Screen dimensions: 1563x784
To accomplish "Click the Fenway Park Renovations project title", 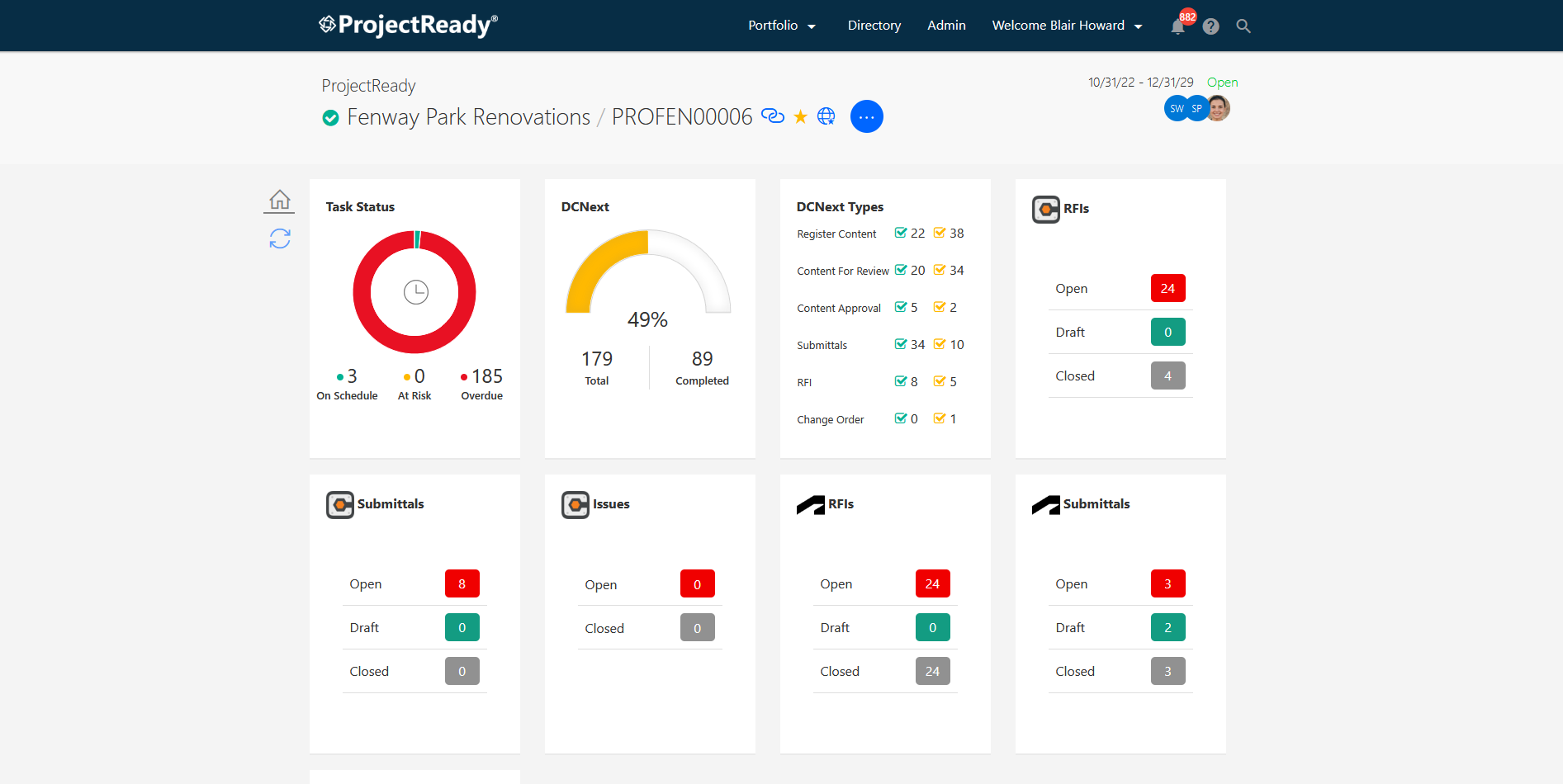I will pyautogui.click(x=469, y=117).
